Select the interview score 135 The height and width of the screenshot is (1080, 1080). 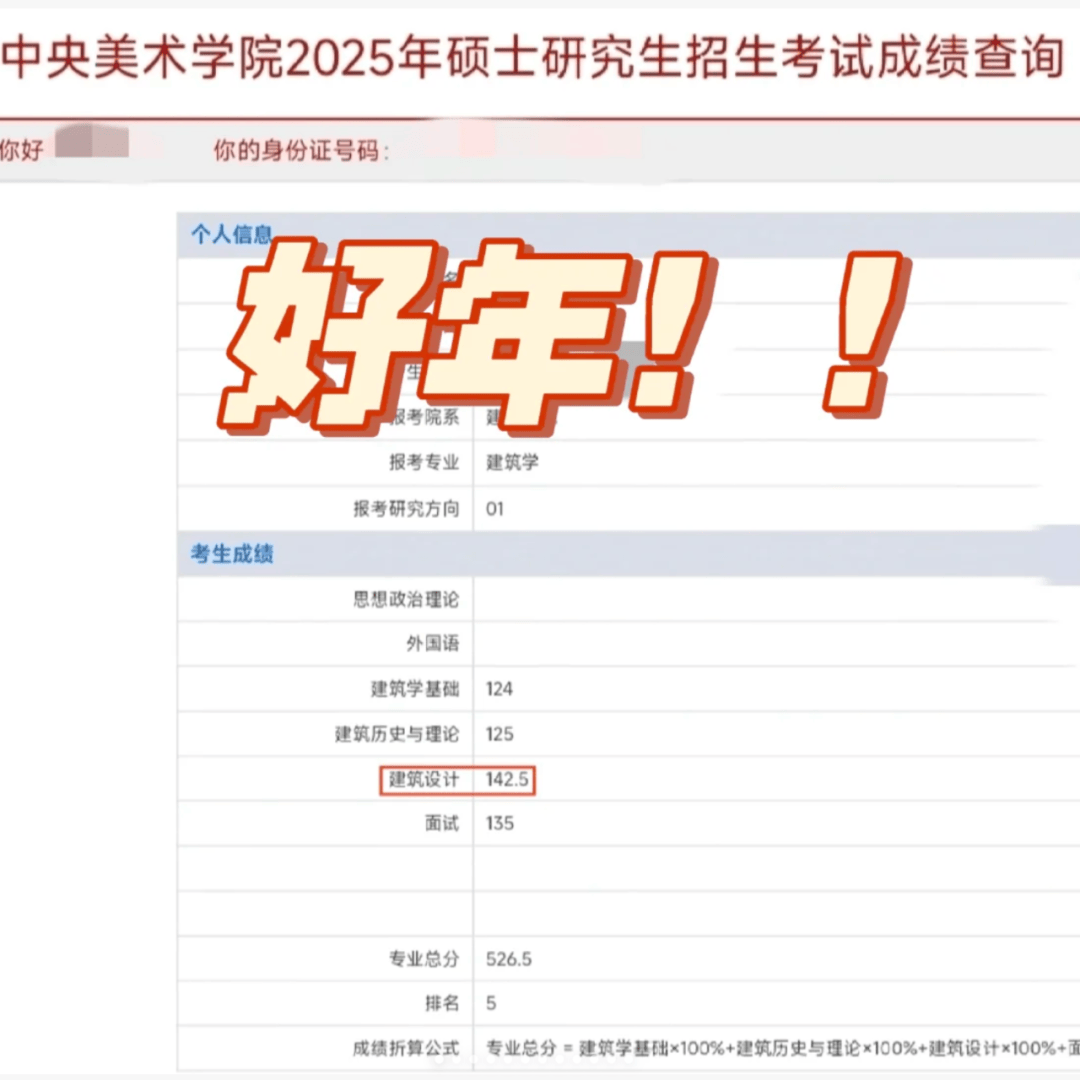(499, 824)
